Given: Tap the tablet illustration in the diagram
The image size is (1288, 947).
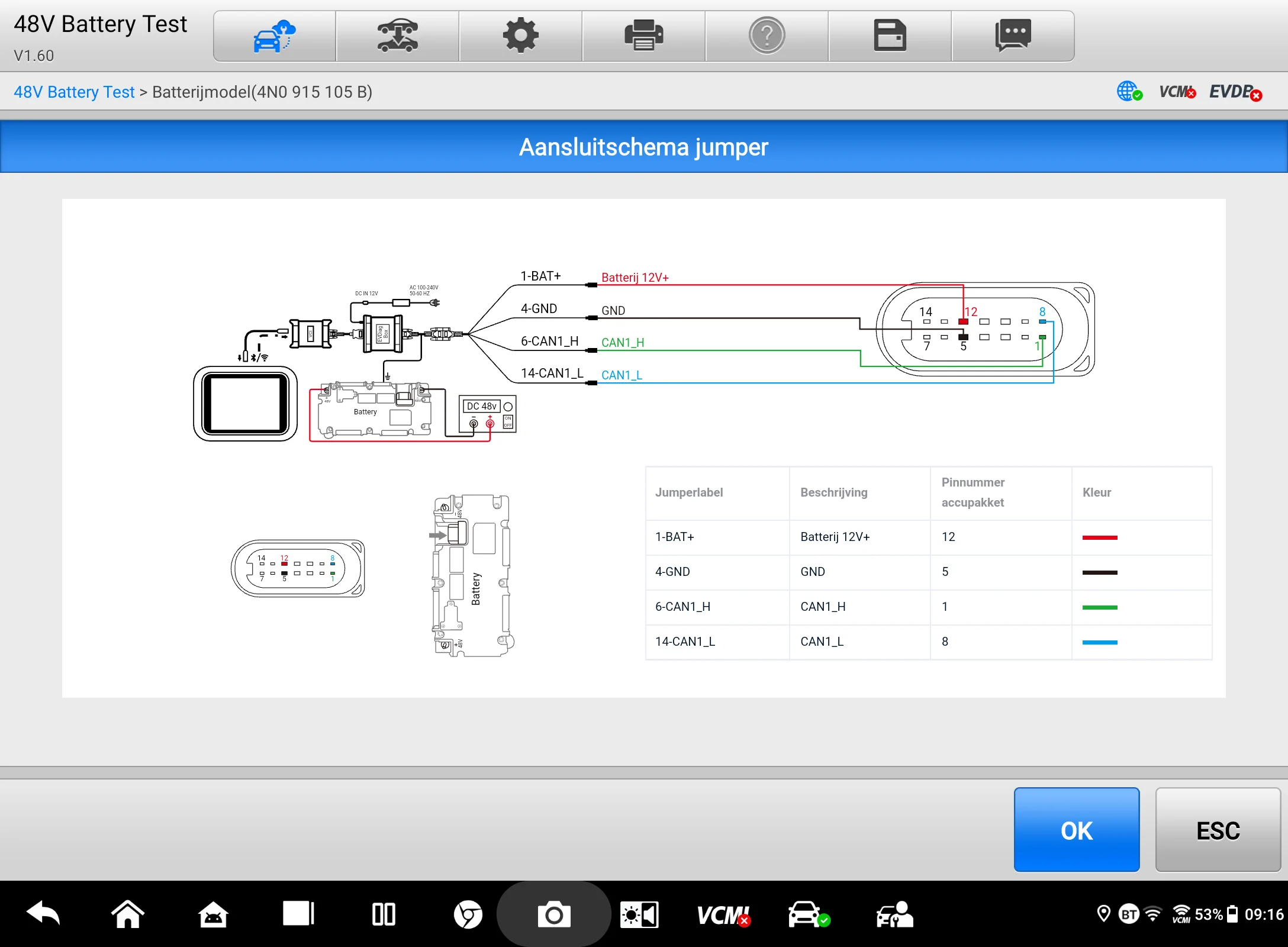Looking at the screenshot, I should 246,403.
